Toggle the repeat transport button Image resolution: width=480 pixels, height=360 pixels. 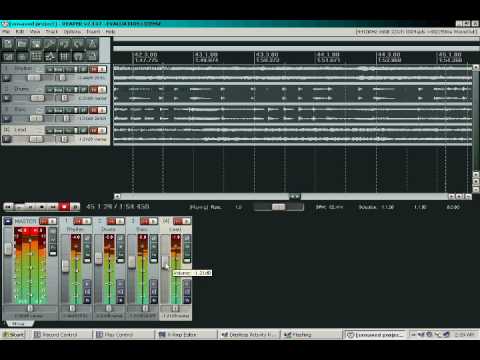(x=75, y=207)
